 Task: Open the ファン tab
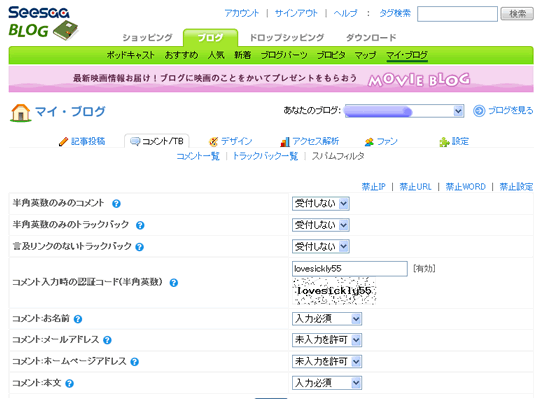[387, 141]
